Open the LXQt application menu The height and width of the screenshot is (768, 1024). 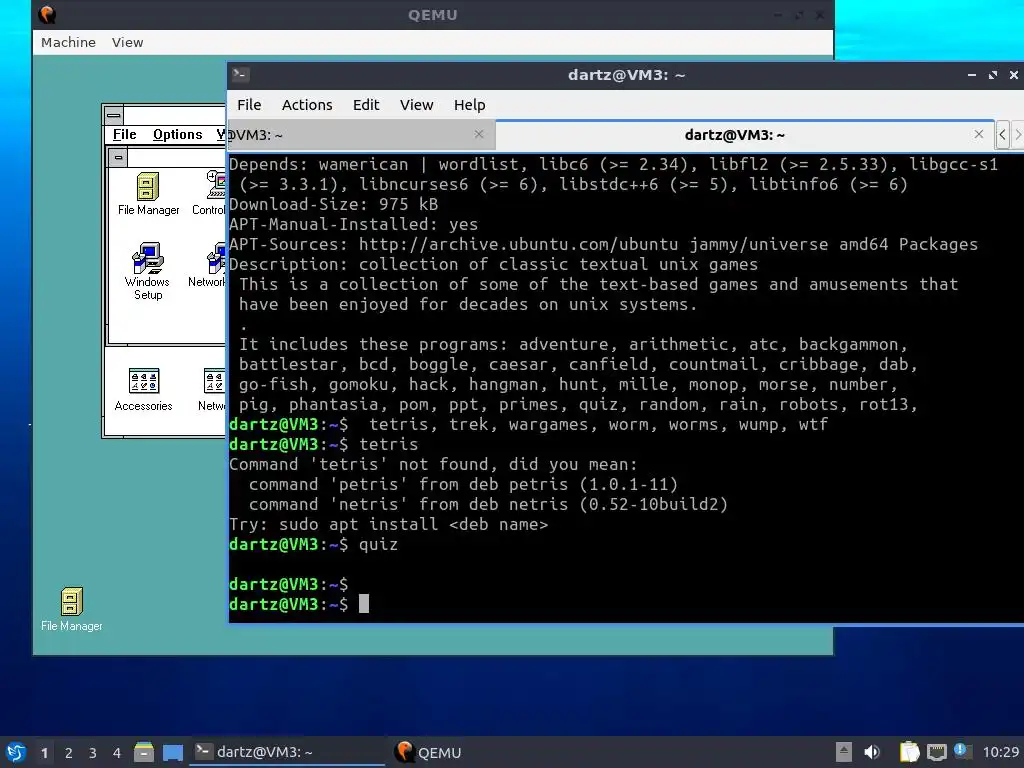coord(16,752)
